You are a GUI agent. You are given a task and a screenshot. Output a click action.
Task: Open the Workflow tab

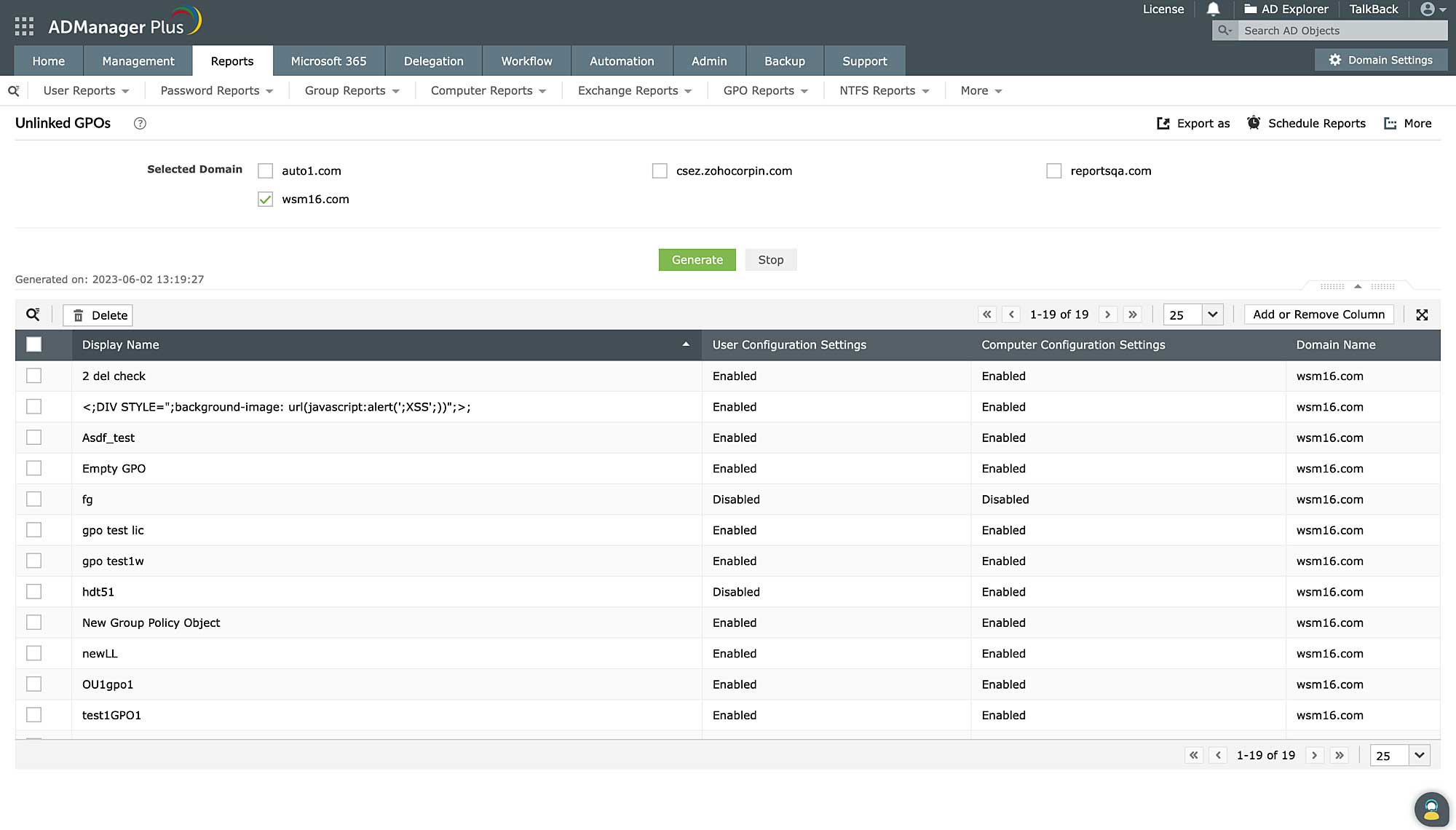tap(526, 61)
